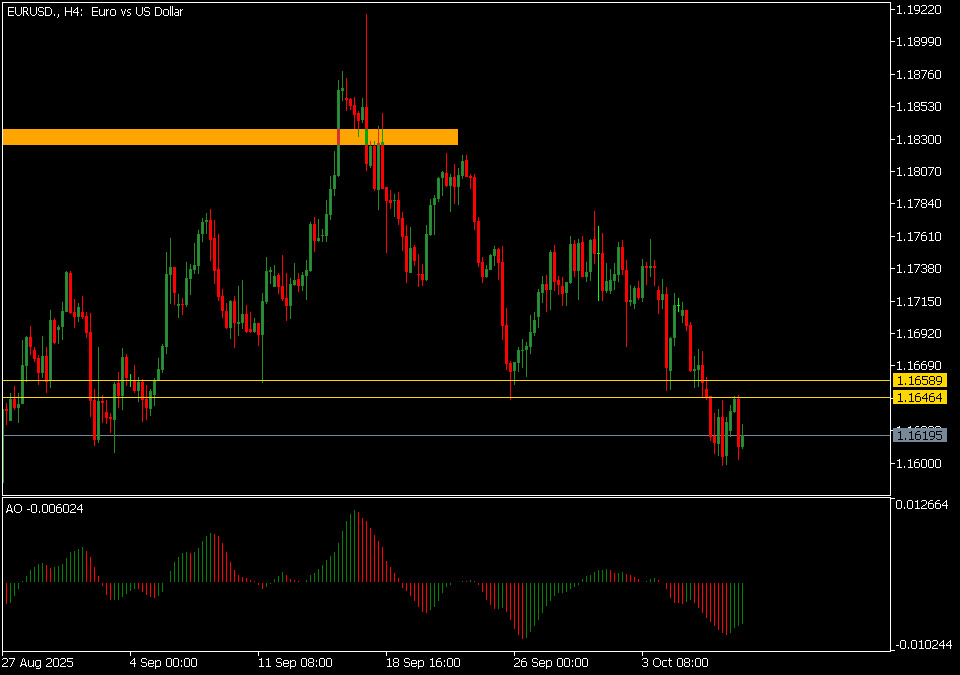Click the 26 Sep 00:00 time label
Screen dimensions: 960x675
tap(550, 662)
